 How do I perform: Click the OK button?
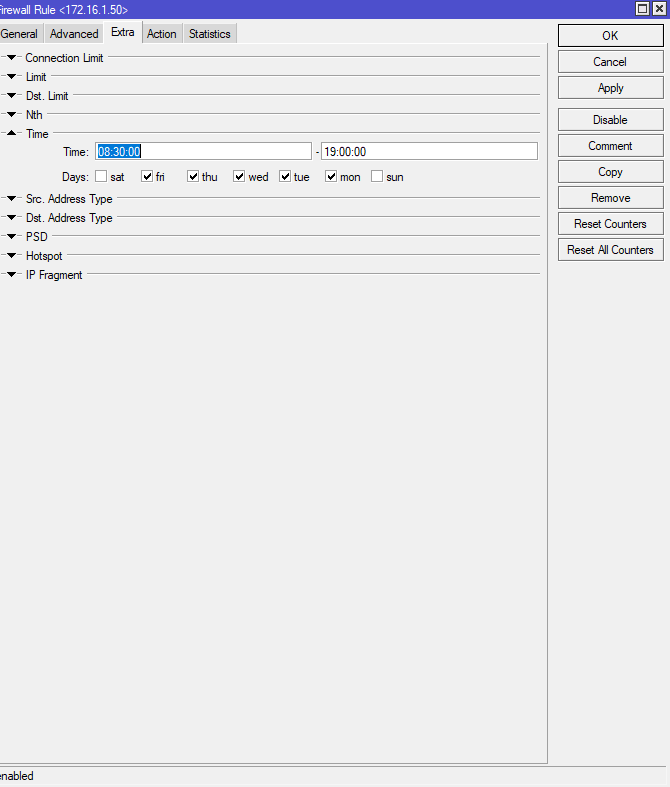pos(610,36)
